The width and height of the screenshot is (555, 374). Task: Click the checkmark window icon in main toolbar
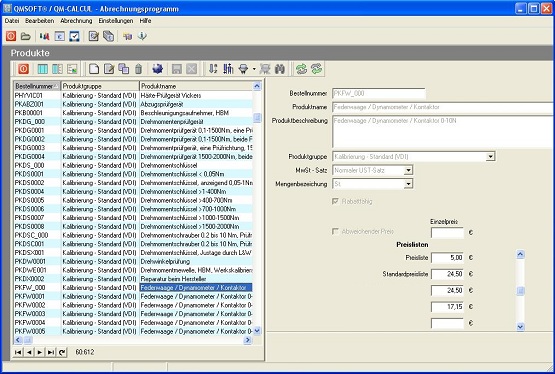tap(74, 36)
